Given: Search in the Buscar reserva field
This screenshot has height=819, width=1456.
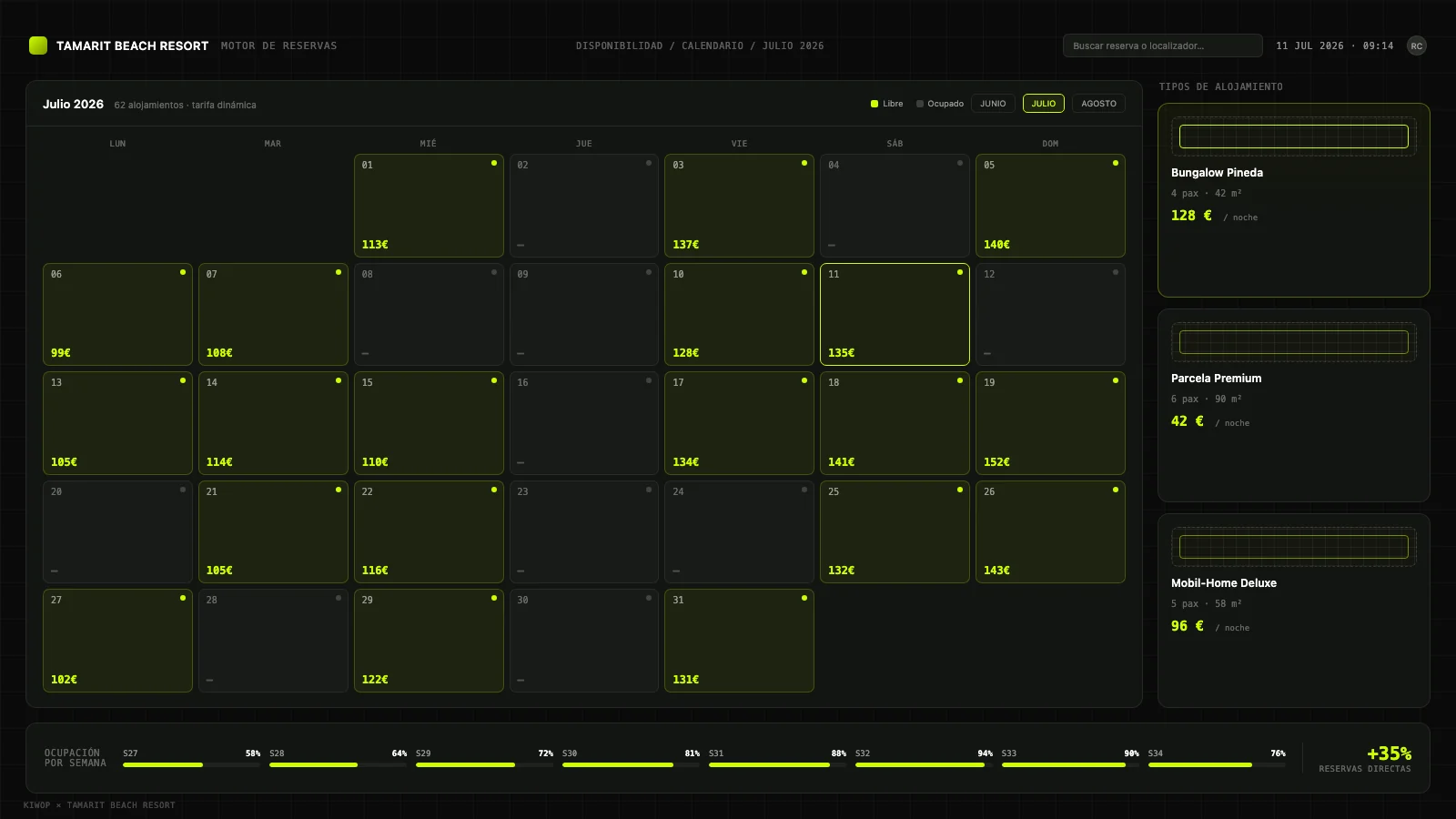Looking at the screenshot, I should 1162,45.
